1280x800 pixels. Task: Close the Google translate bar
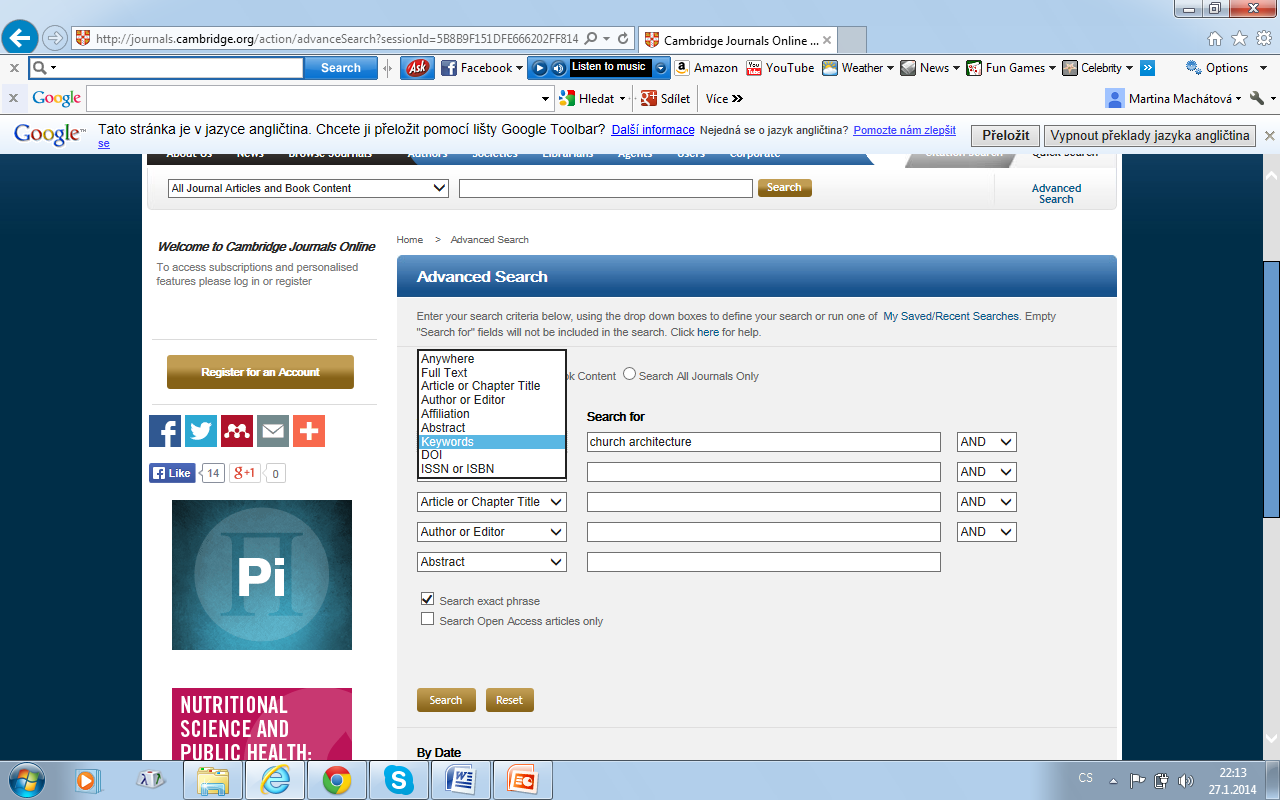(1269, 135)
